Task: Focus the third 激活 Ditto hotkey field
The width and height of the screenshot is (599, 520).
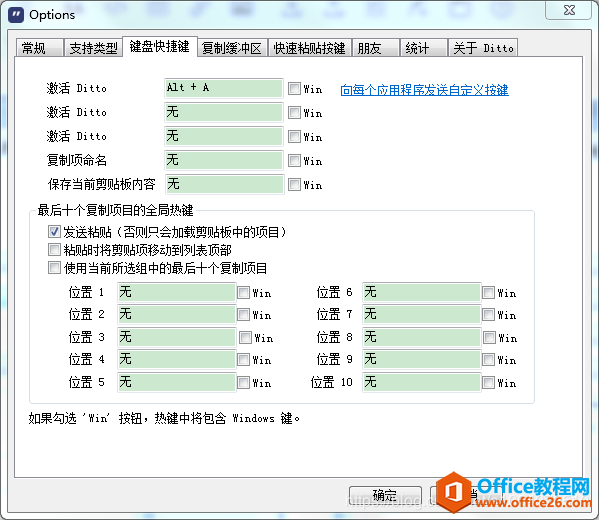Action: pos(224,136)
